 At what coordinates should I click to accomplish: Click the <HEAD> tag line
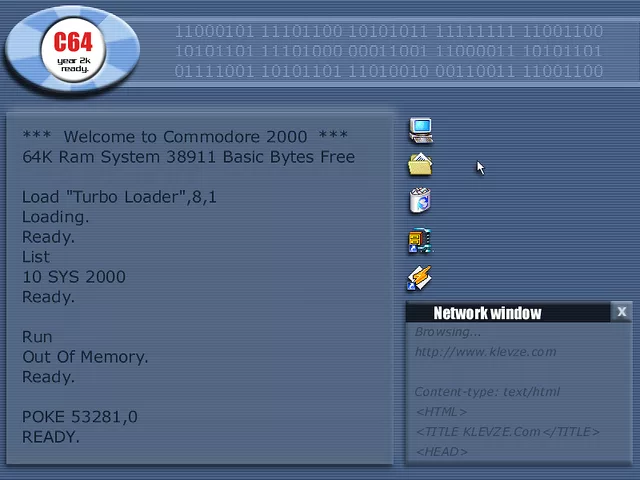441,452
